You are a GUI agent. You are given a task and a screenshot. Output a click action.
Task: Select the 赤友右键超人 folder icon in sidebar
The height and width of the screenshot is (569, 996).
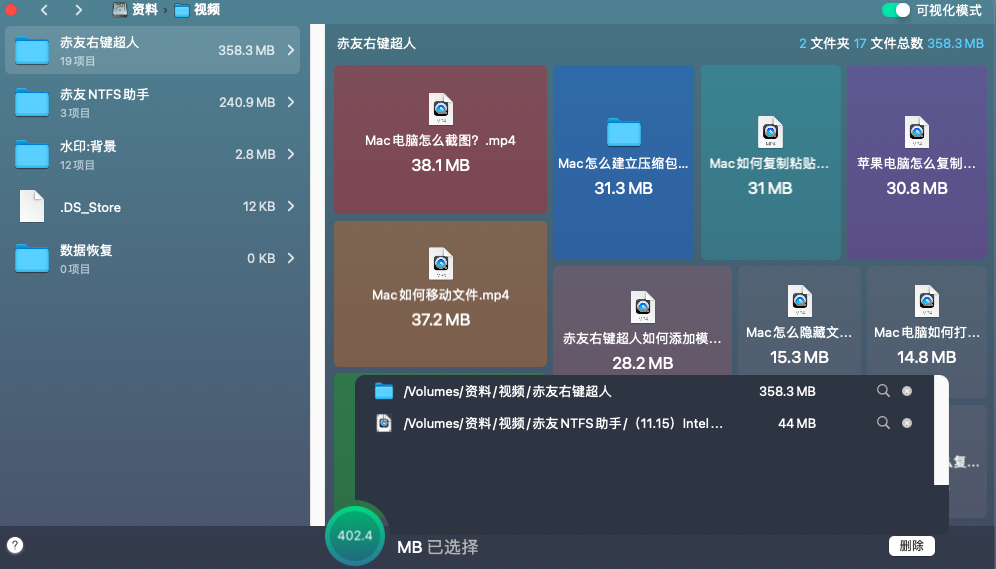coord(32,50)
